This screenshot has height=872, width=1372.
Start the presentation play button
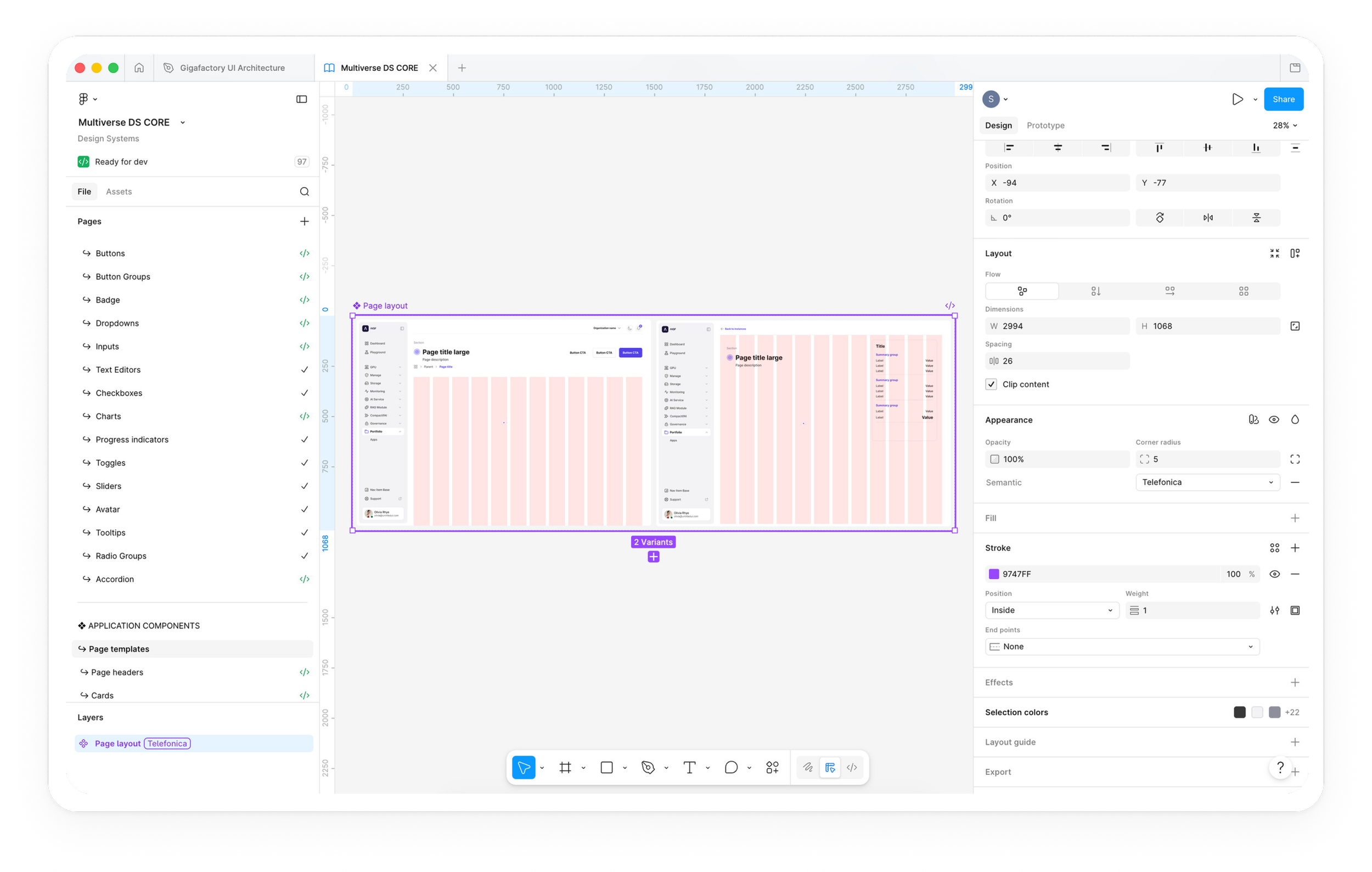[1237, 99]
